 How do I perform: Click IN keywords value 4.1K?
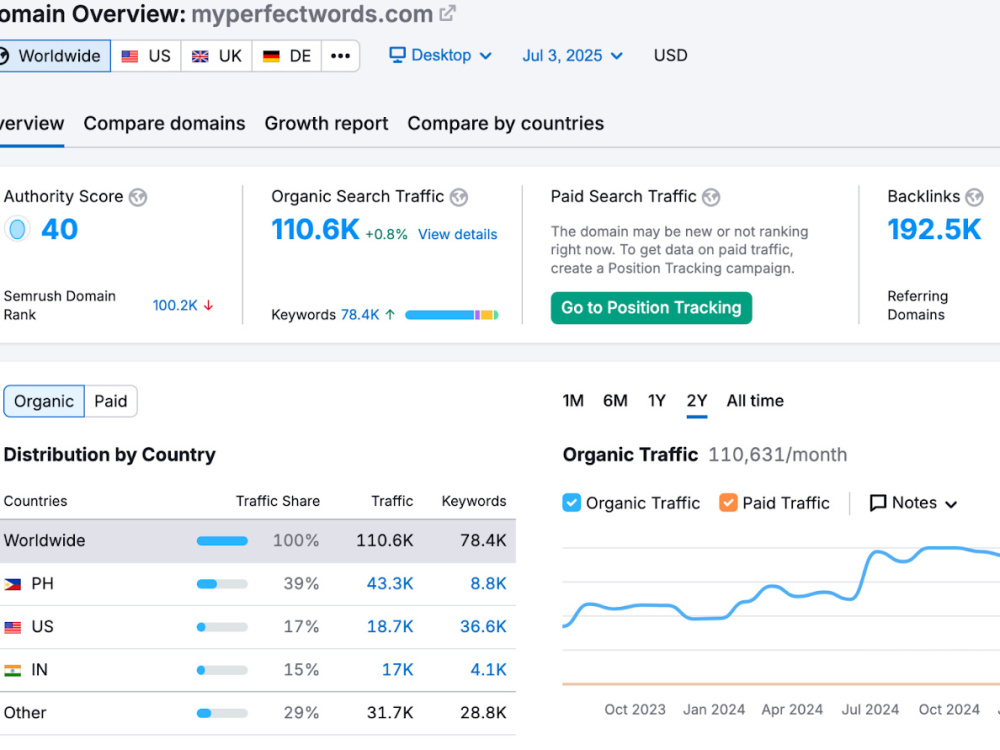488,670
